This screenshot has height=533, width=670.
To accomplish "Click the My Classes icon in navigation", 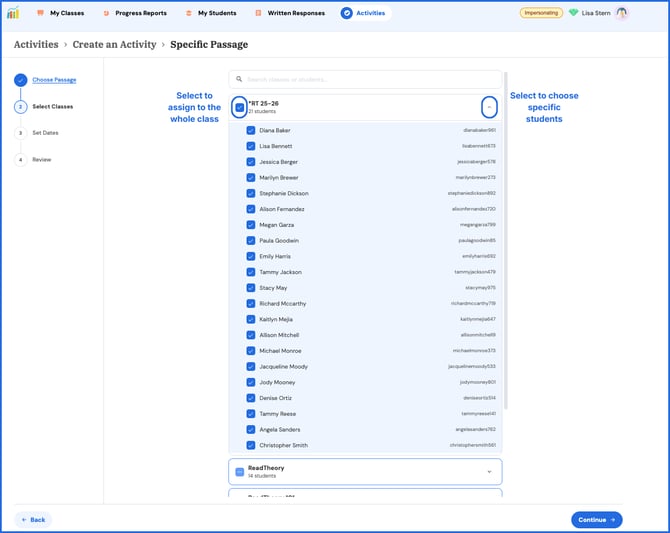I will pos(40,13).
